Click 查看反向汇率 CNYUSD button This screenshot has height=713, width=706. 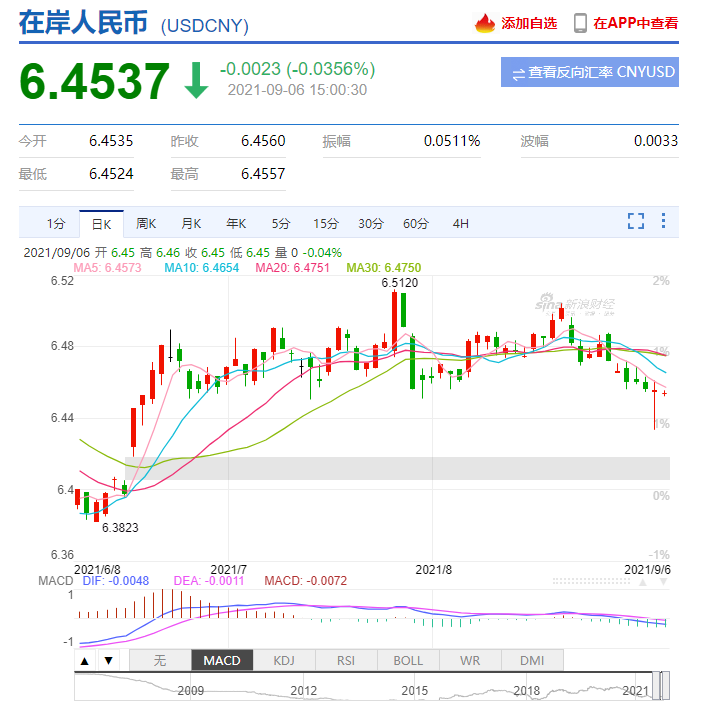[x=590, y=72]
